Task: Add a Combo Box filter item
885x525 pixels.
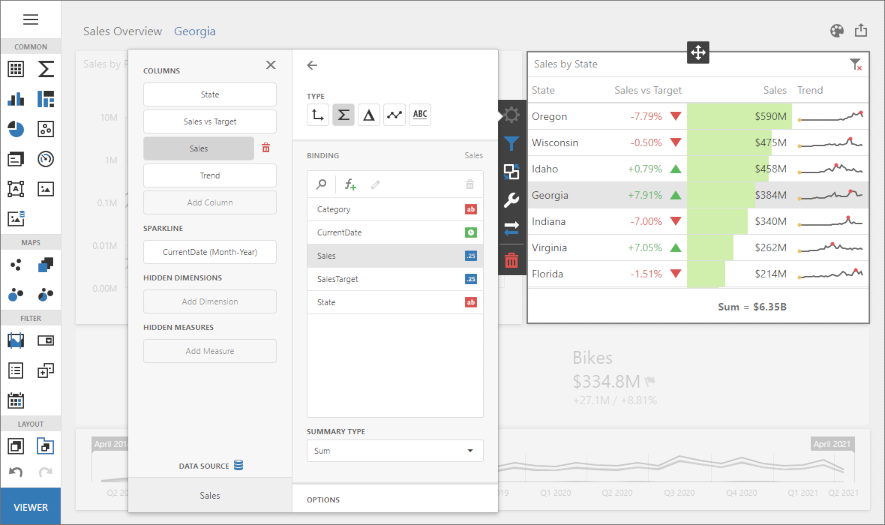Action: coord(46,340)
